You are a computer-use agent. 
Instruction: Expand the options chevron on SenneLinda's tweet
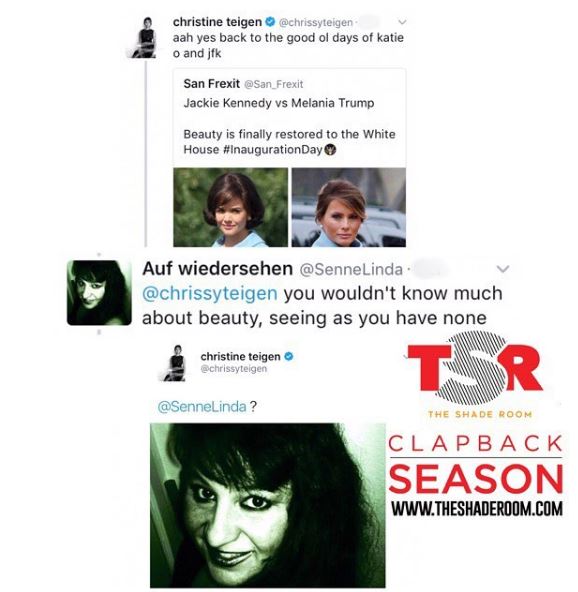[x=502, y=269]
